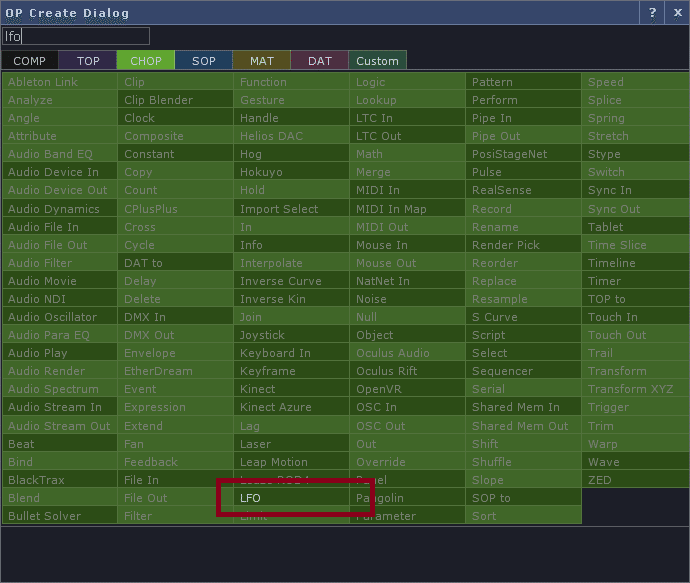The width and height of the screenshot is (690, 583).
Task: Choose the Inverse Curve operator
Action: tap(291, 281)
